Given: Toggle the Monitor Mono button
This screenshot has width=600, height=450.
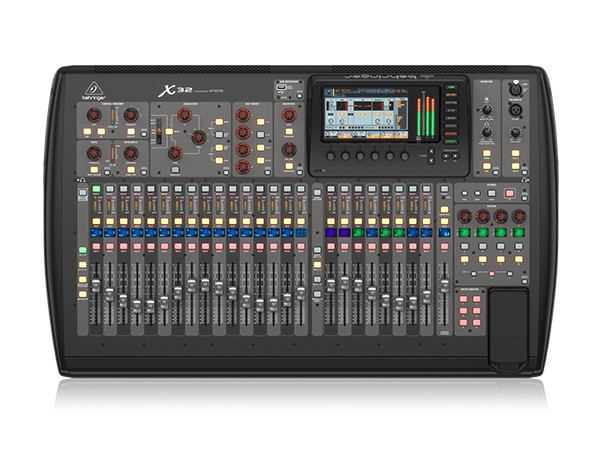Looking at the screenshot, I should click(486, 153).
